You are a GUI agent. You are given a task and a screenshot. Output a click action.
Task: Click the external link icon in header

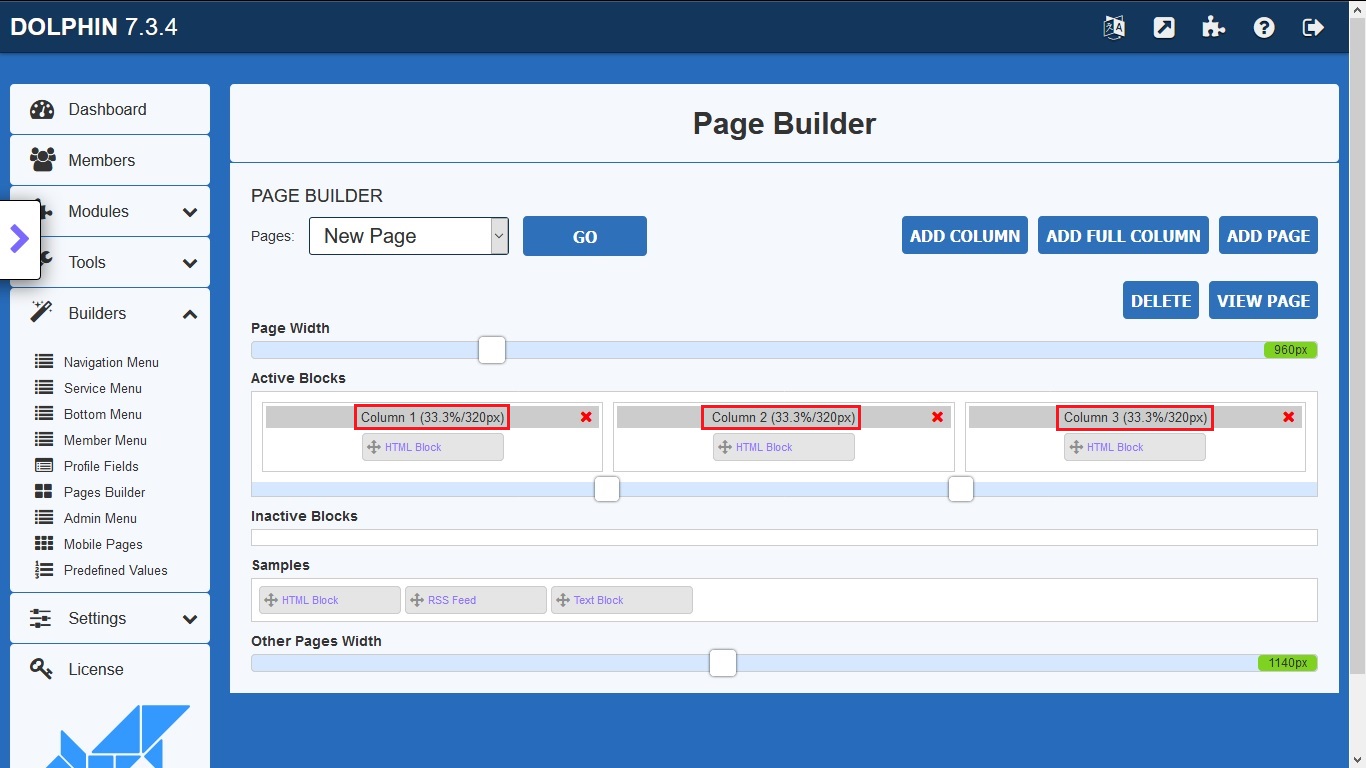(x=1164, y=27)
